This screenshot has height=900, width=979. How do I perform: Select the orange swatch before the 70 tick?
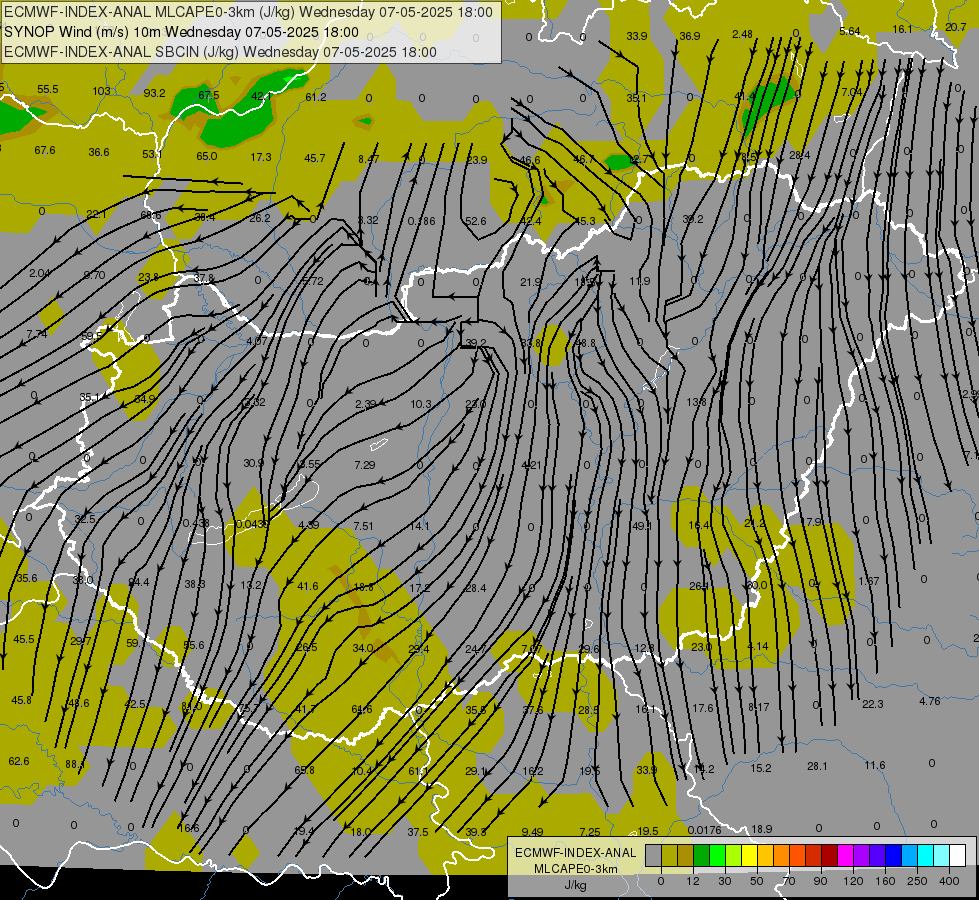(781, 855)
